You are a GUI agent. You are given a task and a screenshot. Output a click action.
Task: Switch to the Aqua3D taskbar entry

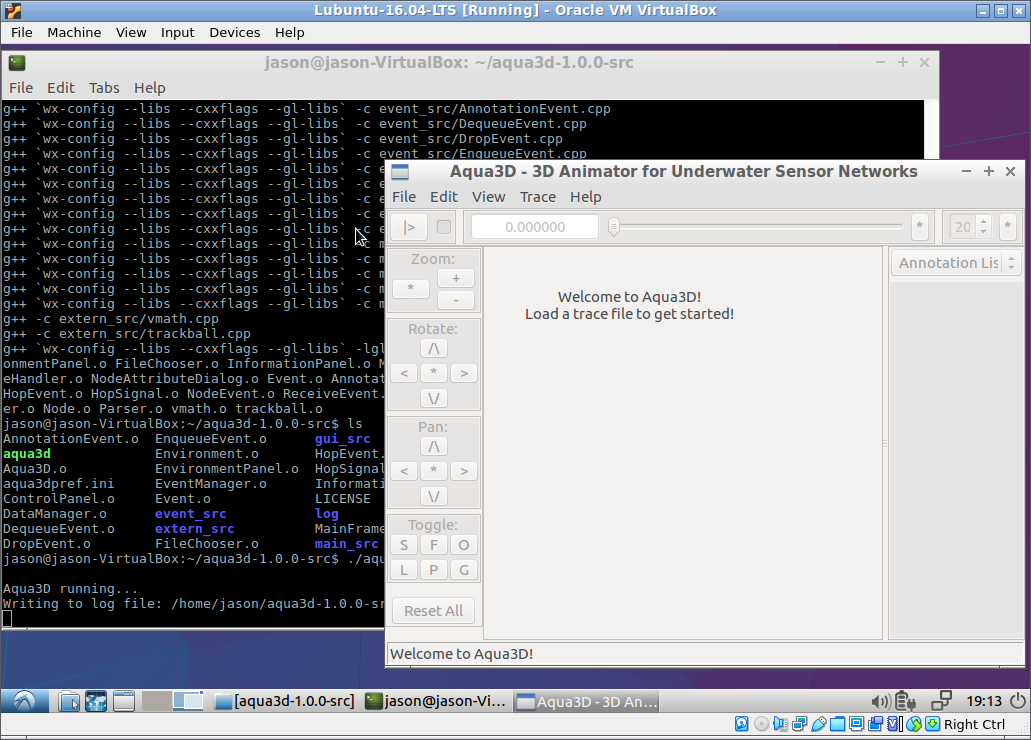coord(587,701)
